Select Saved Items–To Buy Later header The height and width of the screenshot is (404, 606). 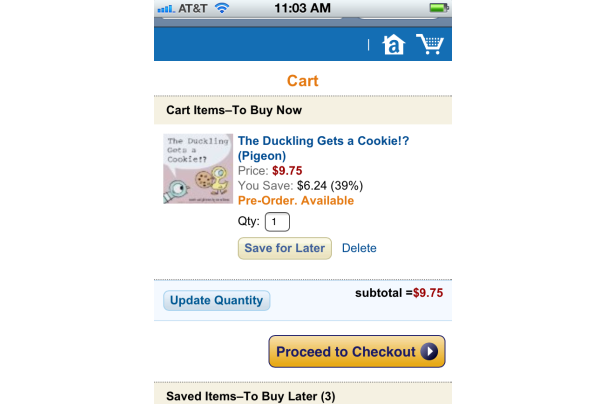point(250,396)
